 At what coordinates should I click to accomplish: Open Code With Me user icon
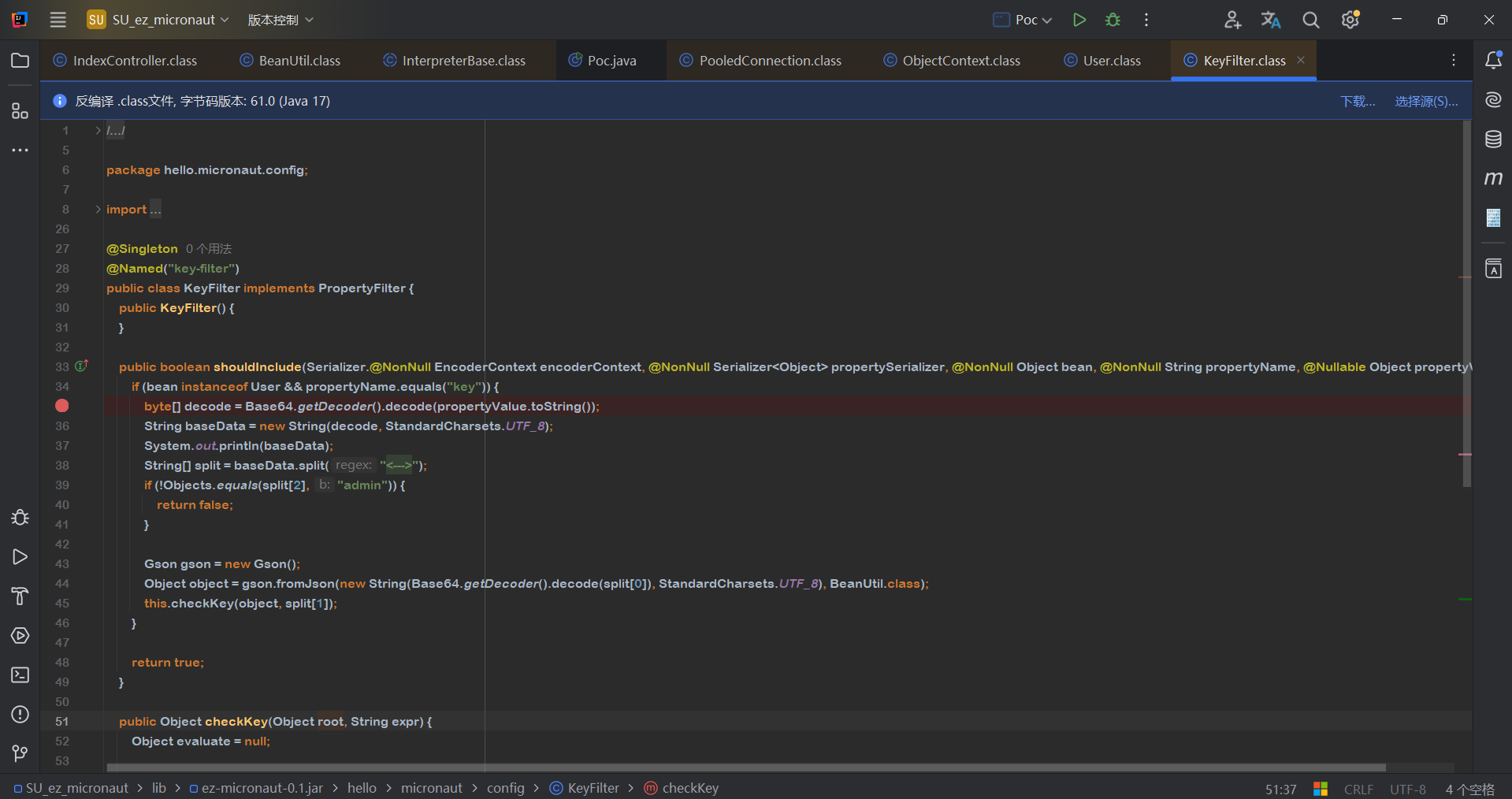point(1232,20)
